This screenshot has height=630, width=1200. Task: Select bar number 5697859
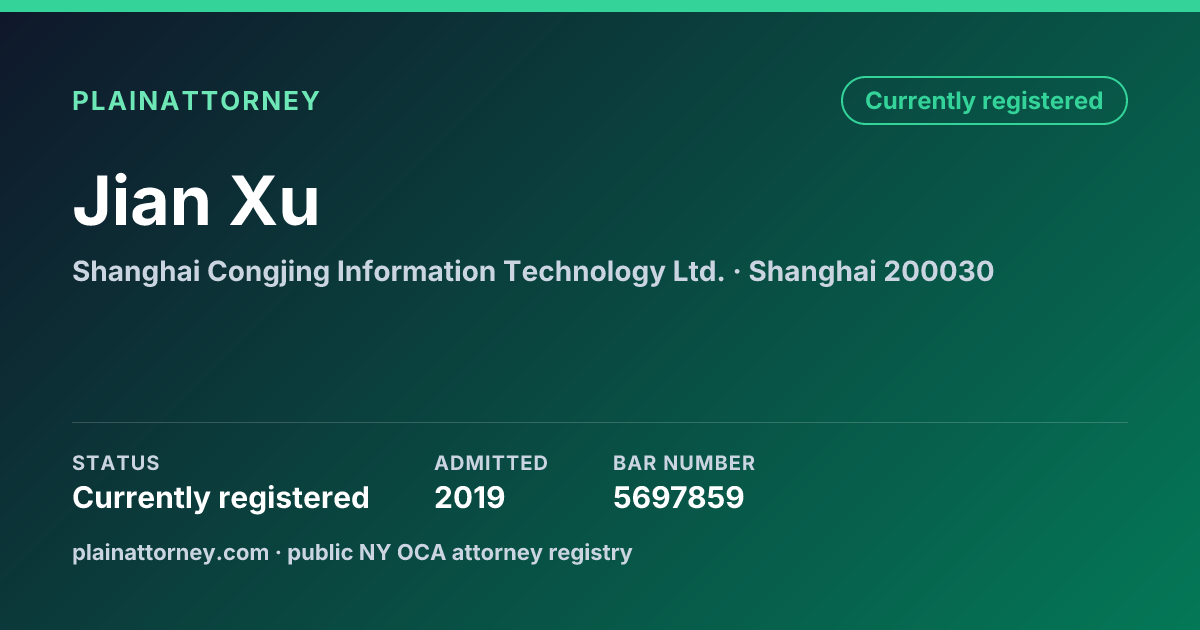679,497
